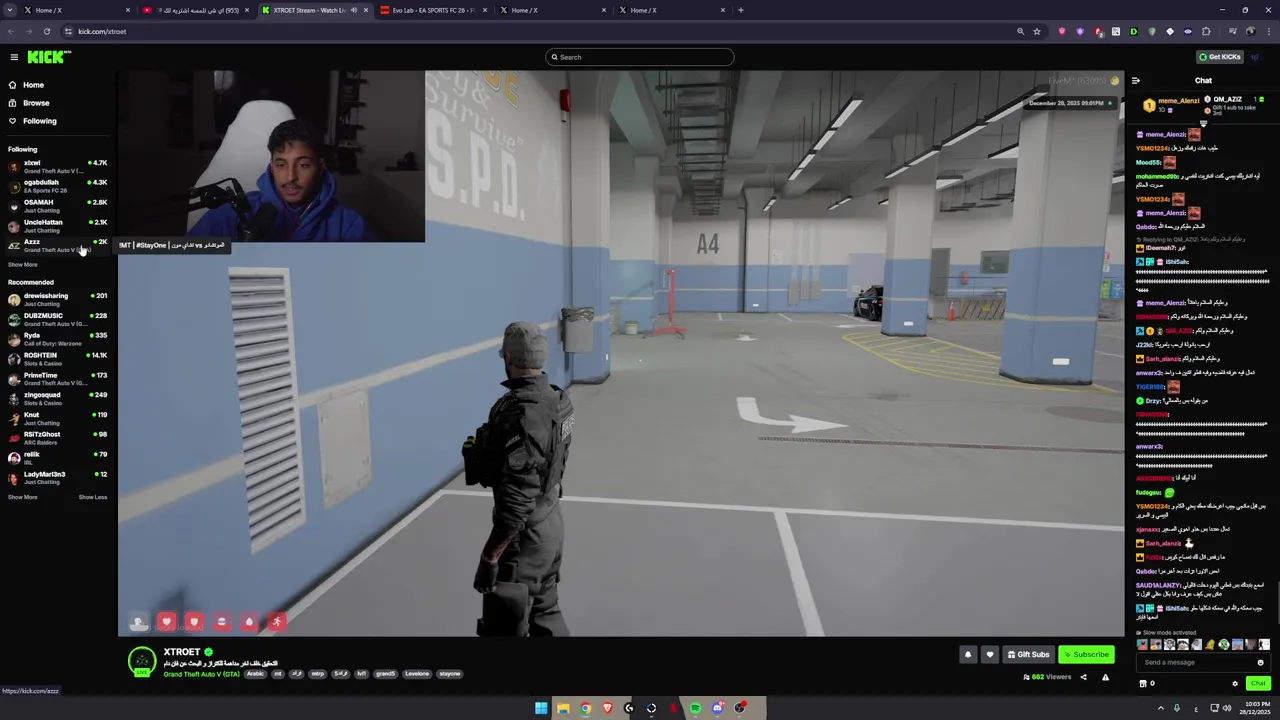Open browser zoom magnifier icon
The height and width of the screenshot is (720, 1280).
(x=1020, y=31)
